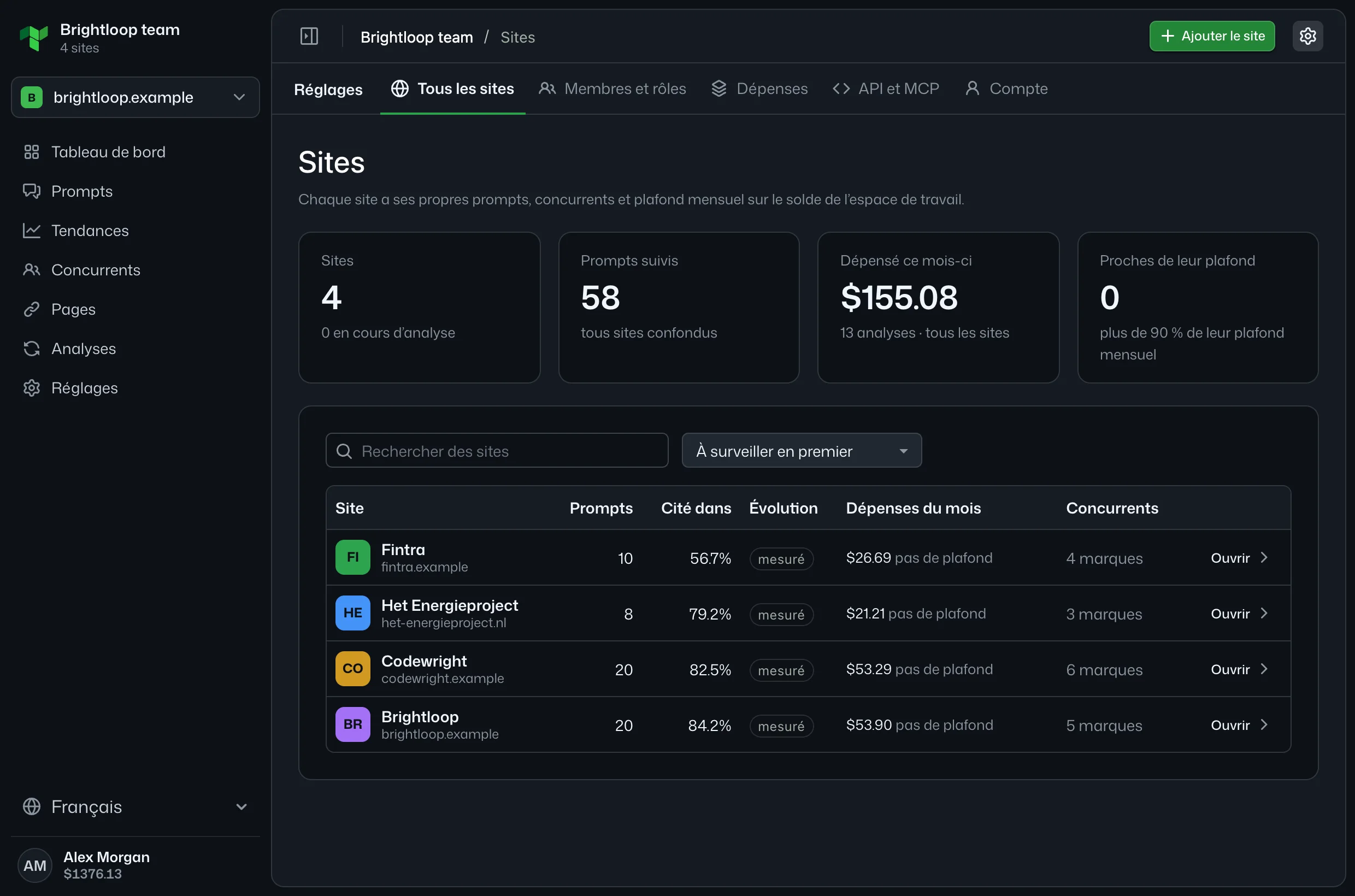Click the Brightloop BR badge
This screenshot has height=896, width=1355.
tap(352, 724)
